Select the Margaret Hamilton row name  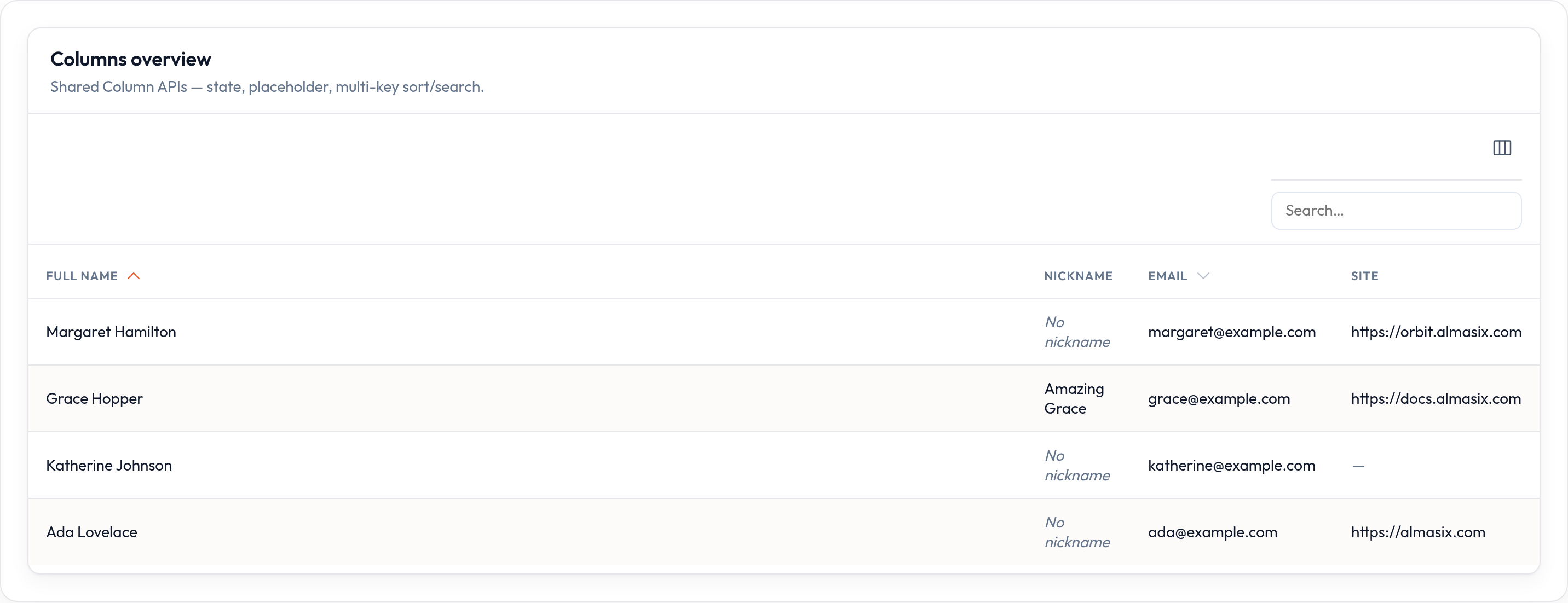tap(111, 332)
